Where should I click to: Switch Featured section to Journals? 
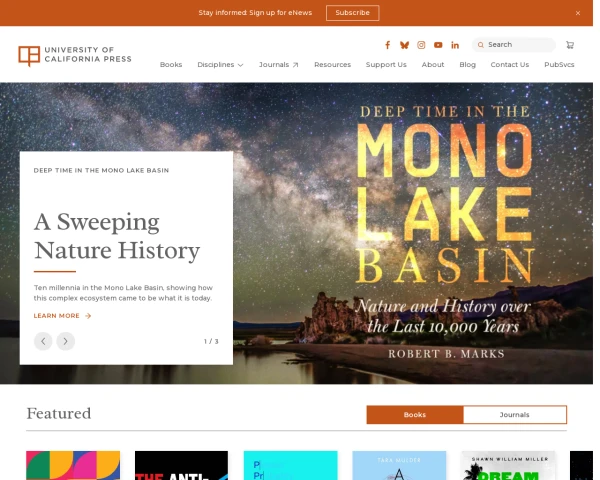[x=514, y=415]
